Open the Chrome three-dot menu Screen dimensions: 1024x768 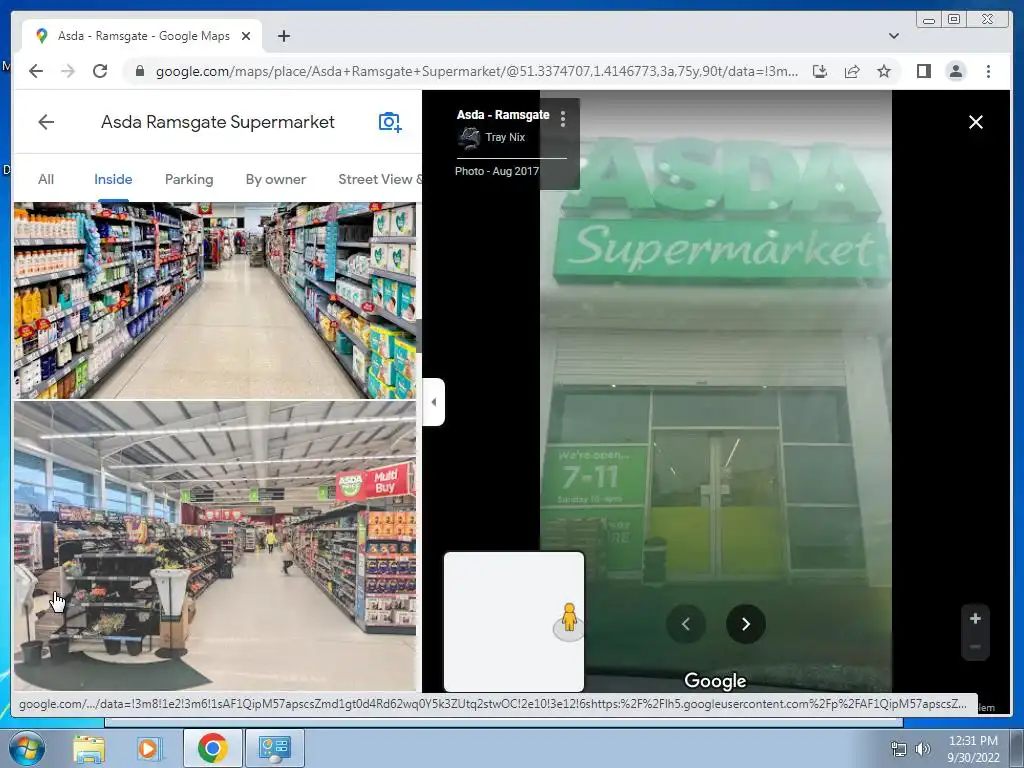988,71
